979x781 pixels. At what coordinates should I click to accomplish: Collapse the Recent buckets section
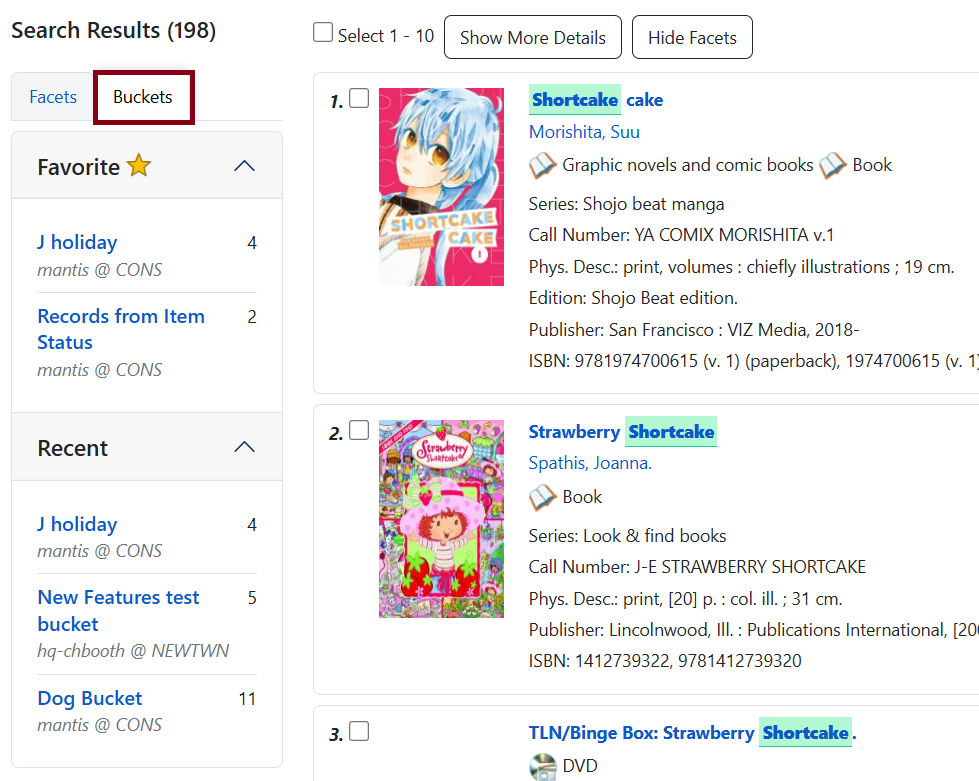pyautogui.click(x=244, y=447)
